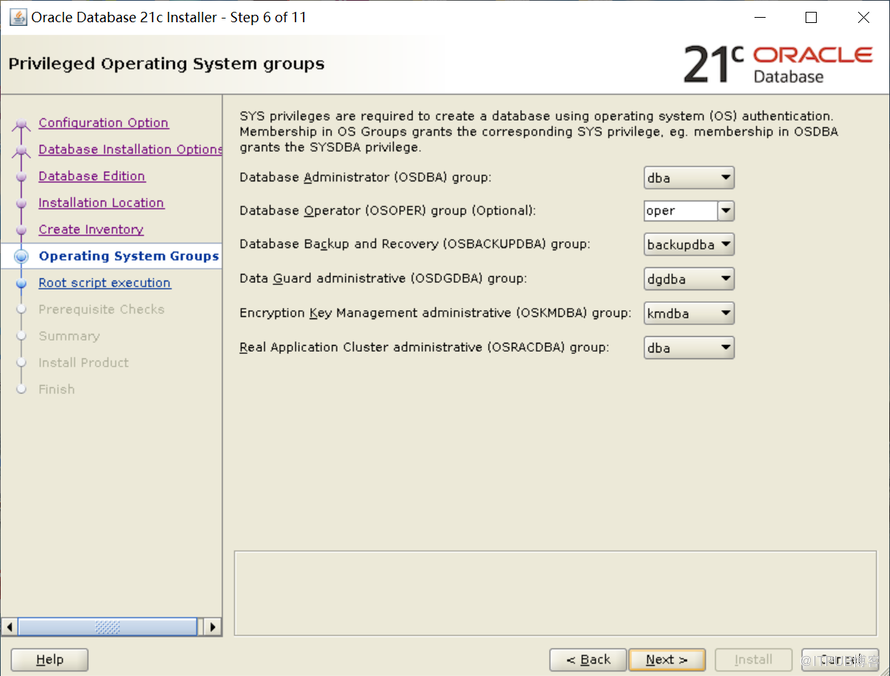
Task: Click the right arrow of sidebar scrollbar
Action: tap(212, 627)
